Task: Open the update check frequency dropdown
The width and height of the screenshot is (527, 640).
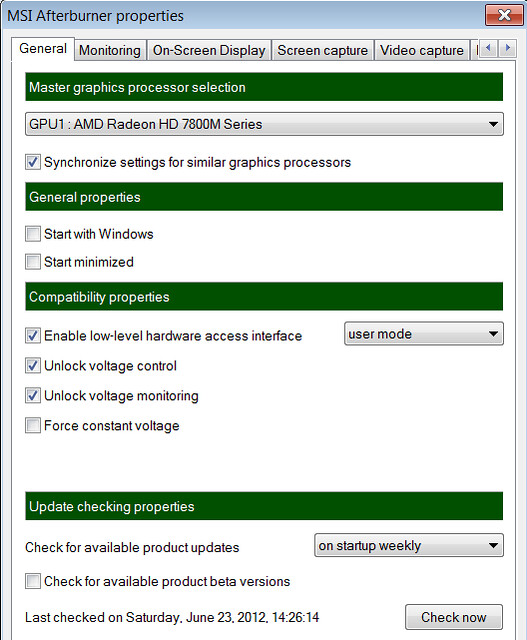Action: tap(409, 545)
